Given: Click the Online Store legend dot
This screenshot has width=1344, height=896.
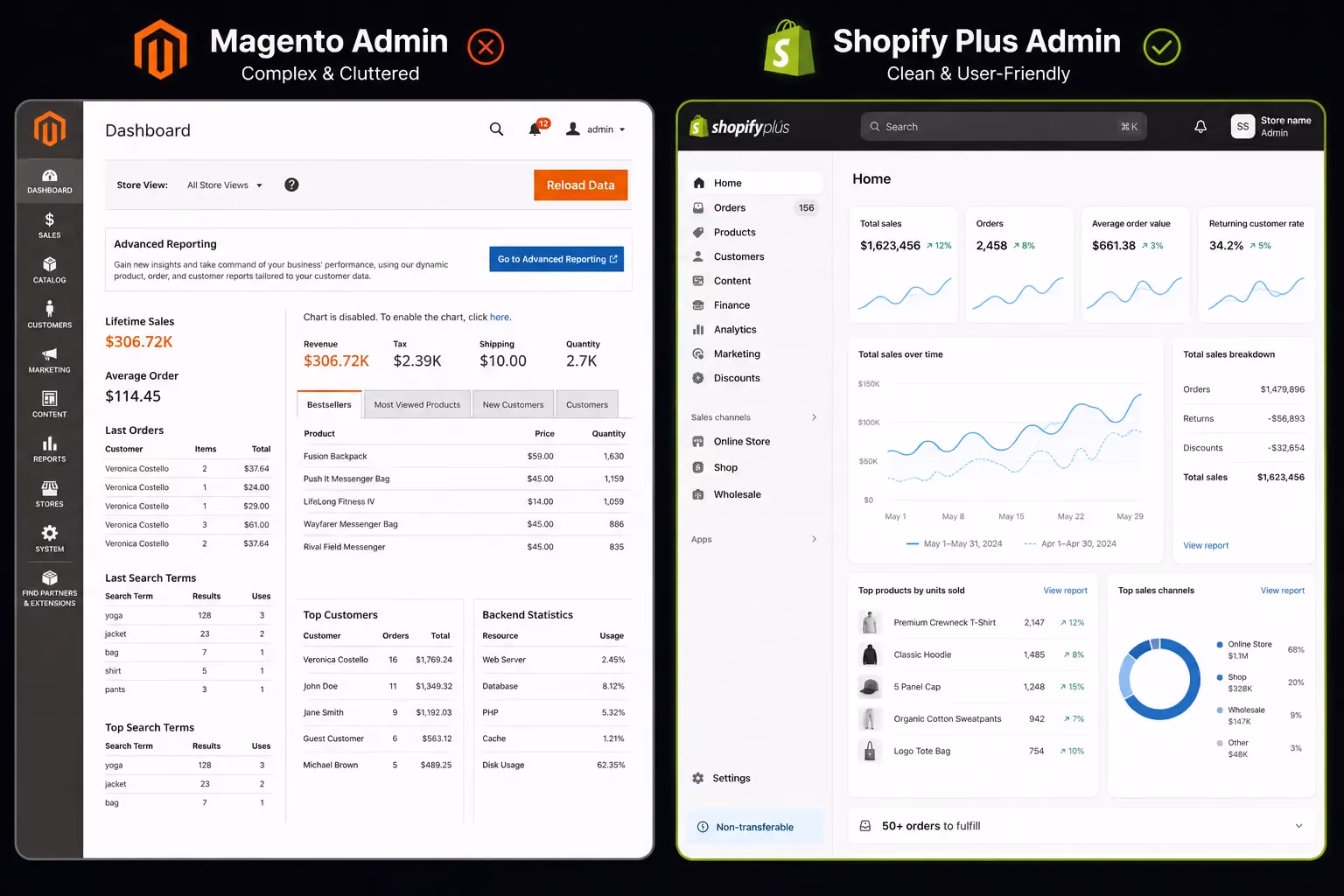Looking at the screenshot, I should pos(1220,645).
